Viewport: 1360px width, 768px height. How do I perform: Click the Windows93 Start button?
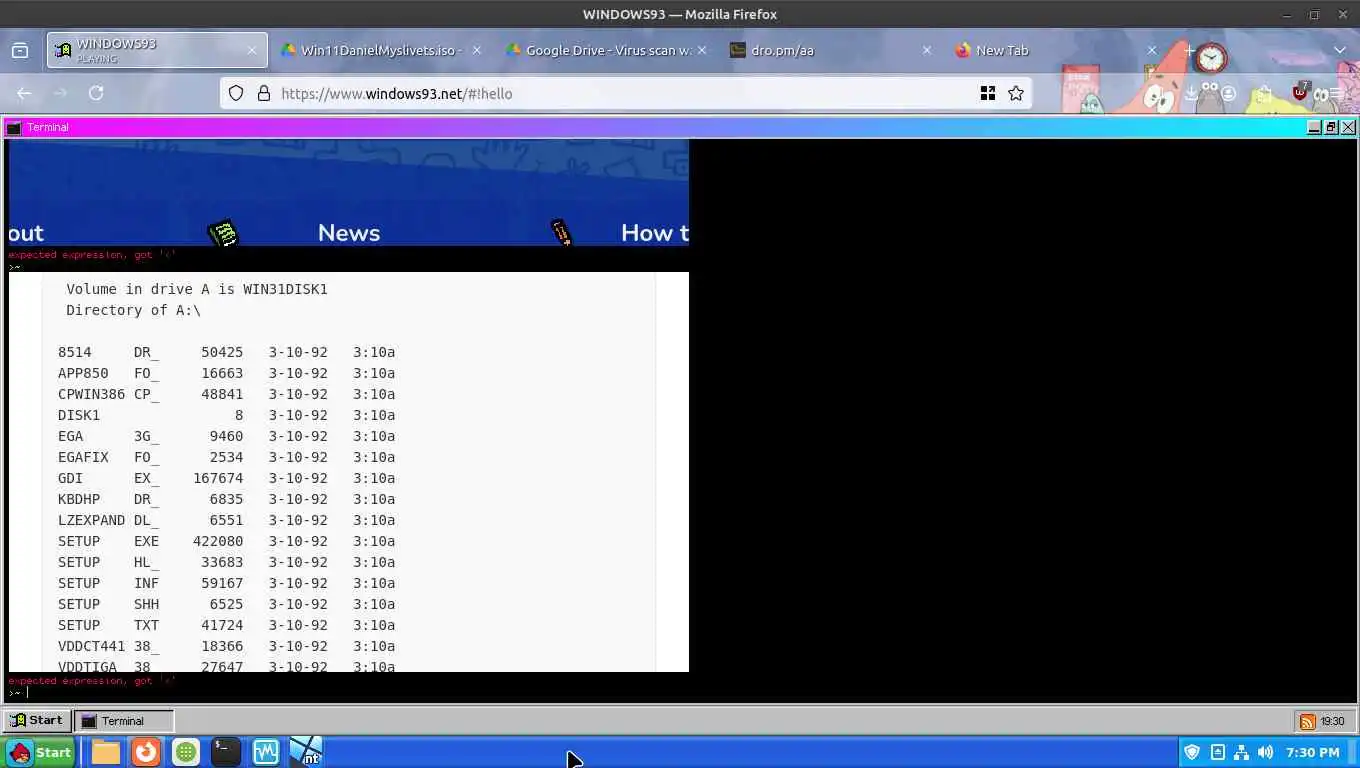(x=36, y=720)
